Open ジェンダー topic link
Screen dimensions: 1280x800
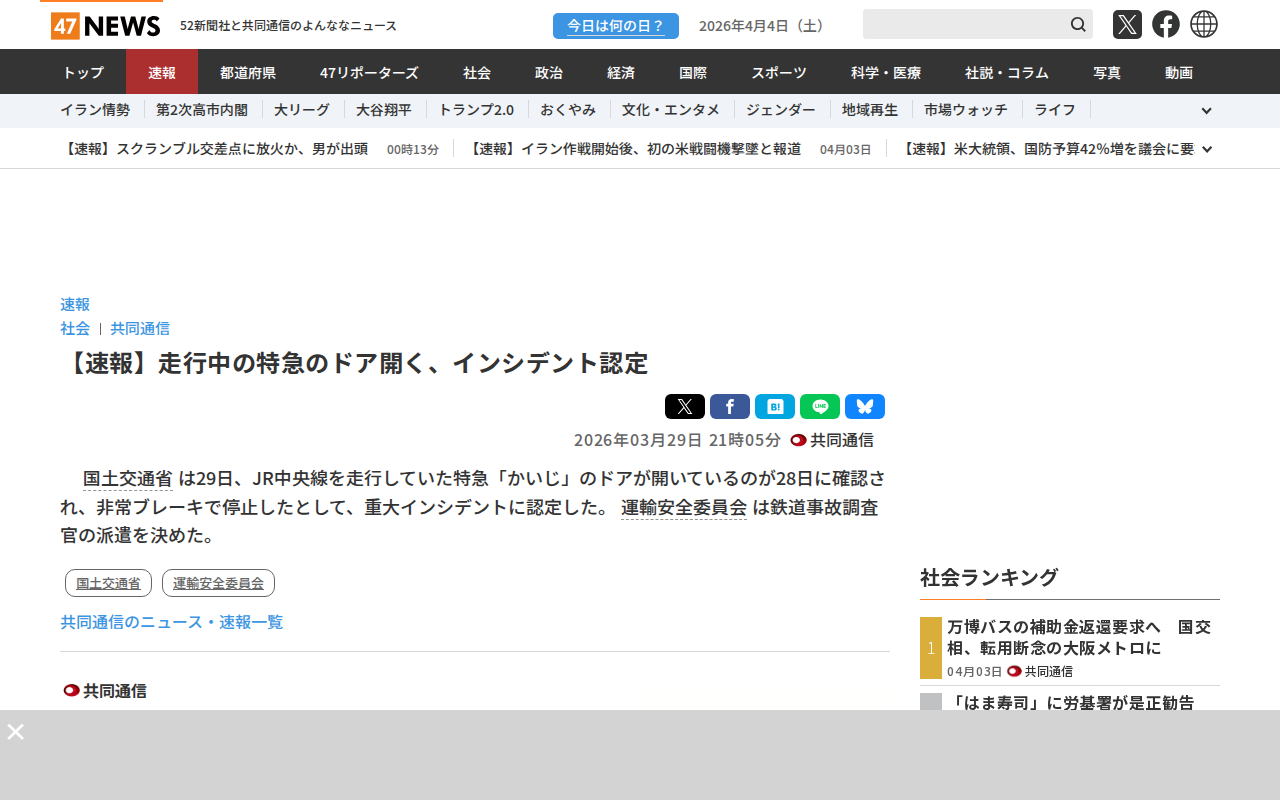point(781,110)
